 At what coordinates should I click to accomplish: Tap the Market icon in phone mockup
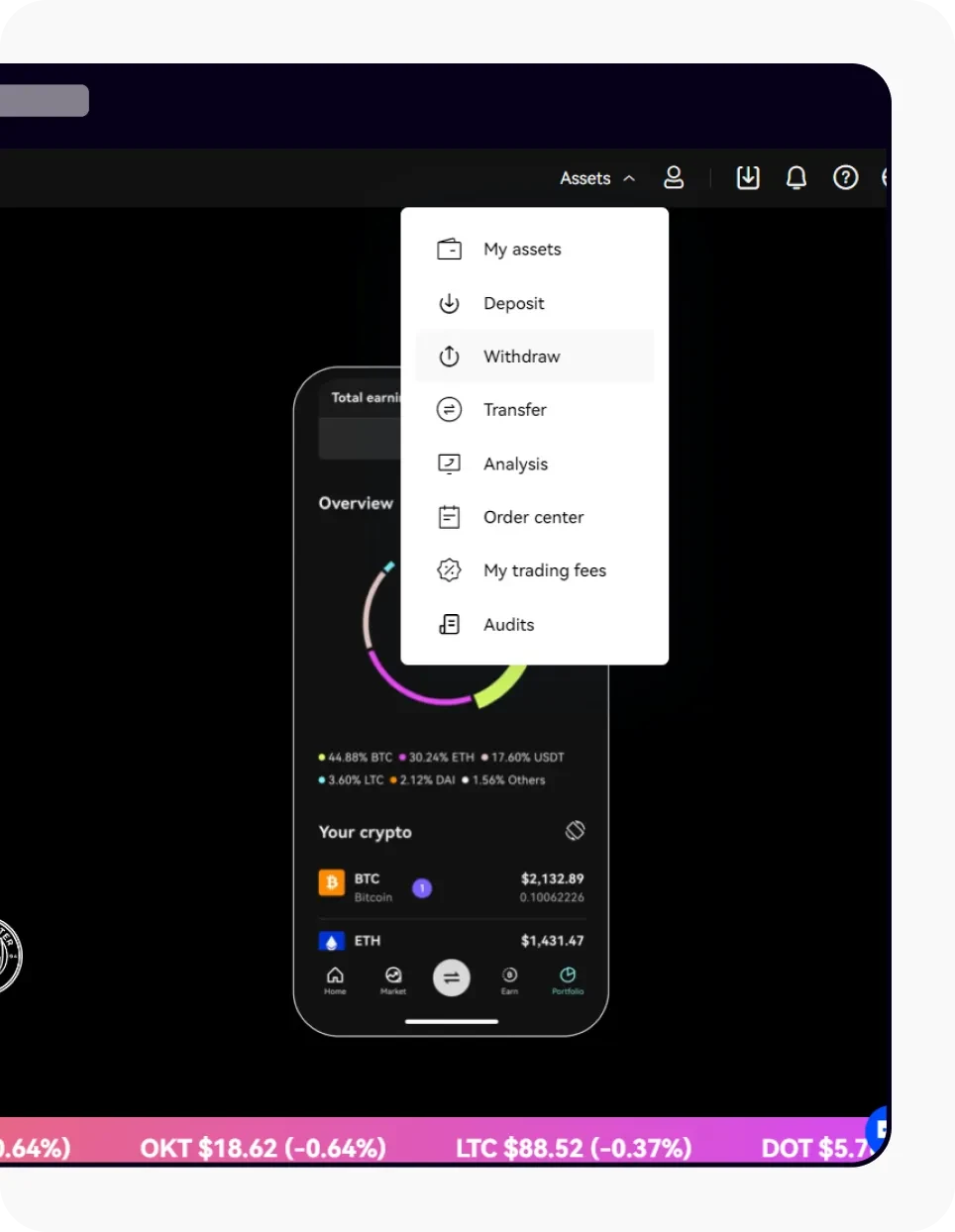pos(393,979)
